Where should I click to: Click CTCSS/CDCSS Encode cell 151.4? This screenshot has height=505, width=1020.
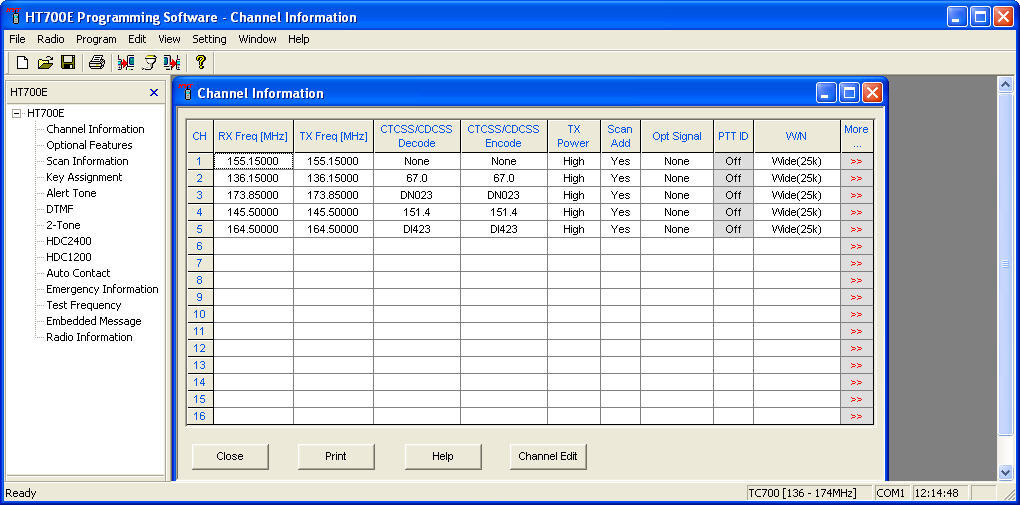pyautogui.click(x=503, y=212)
